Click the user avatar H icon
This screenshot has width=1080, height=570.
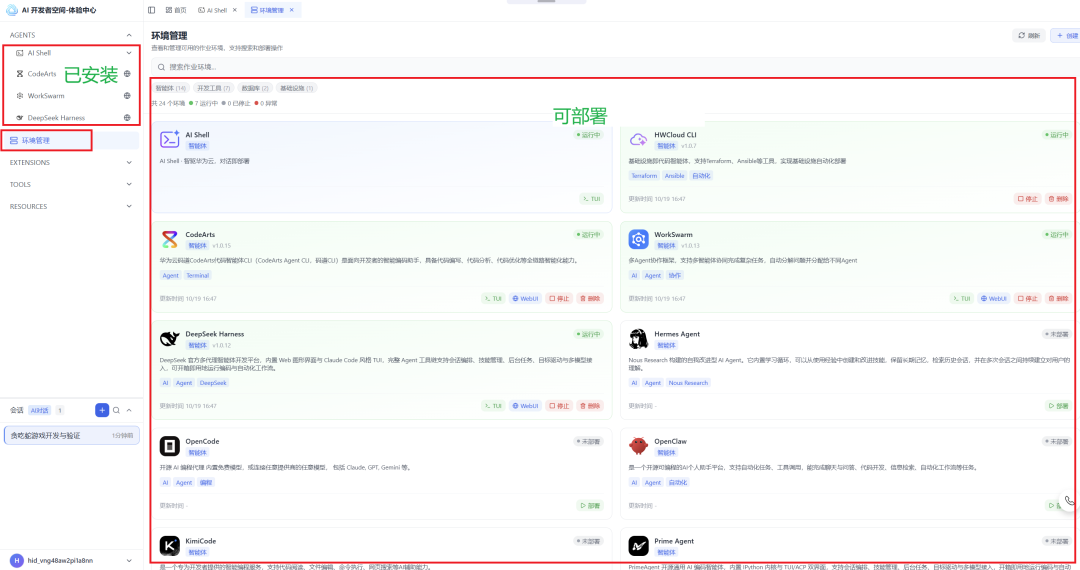click(17, 560)
